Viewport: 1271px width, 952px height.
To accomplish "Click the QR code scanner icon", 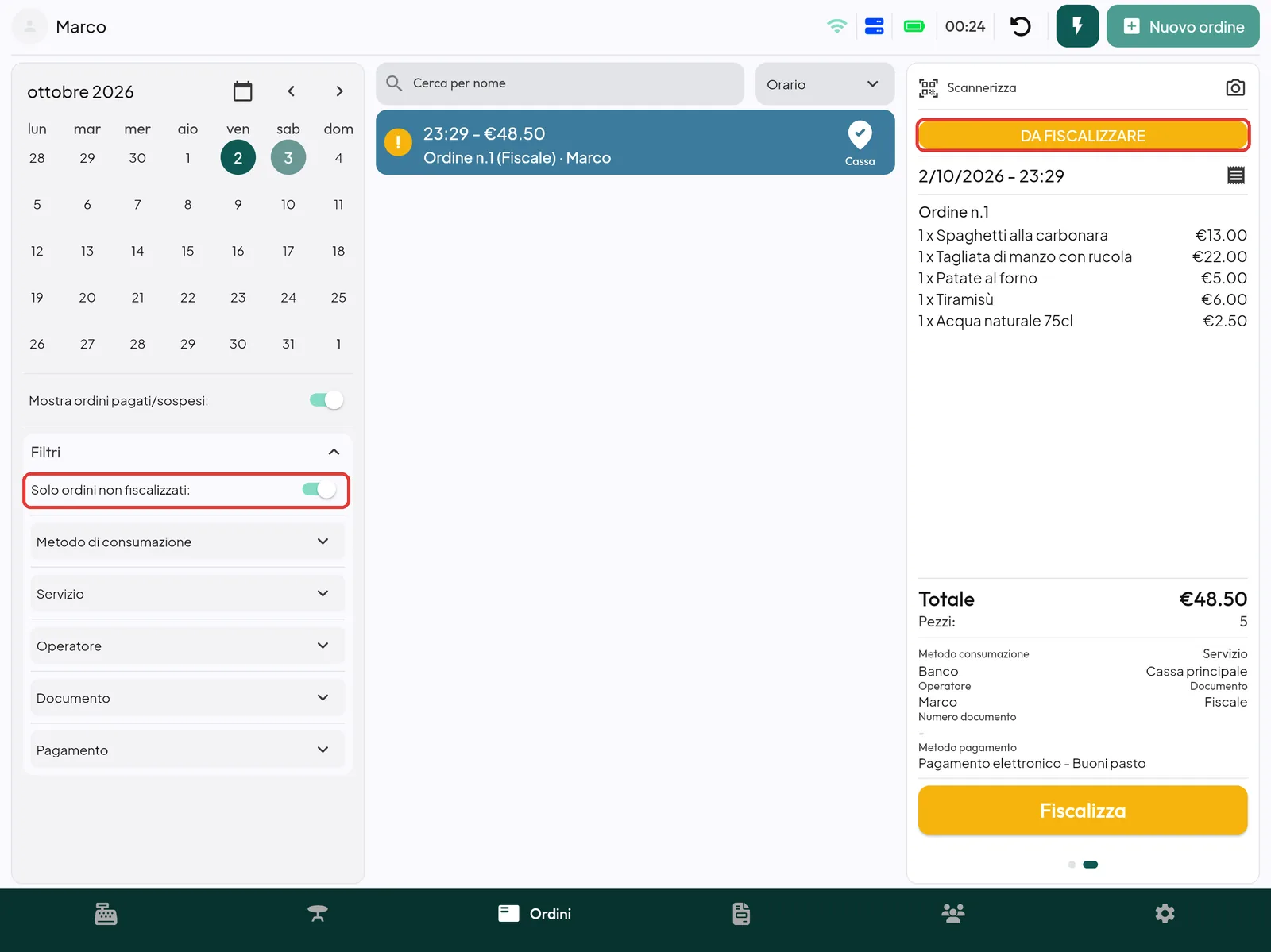I will pyautogui.click(x=928, y=87).
